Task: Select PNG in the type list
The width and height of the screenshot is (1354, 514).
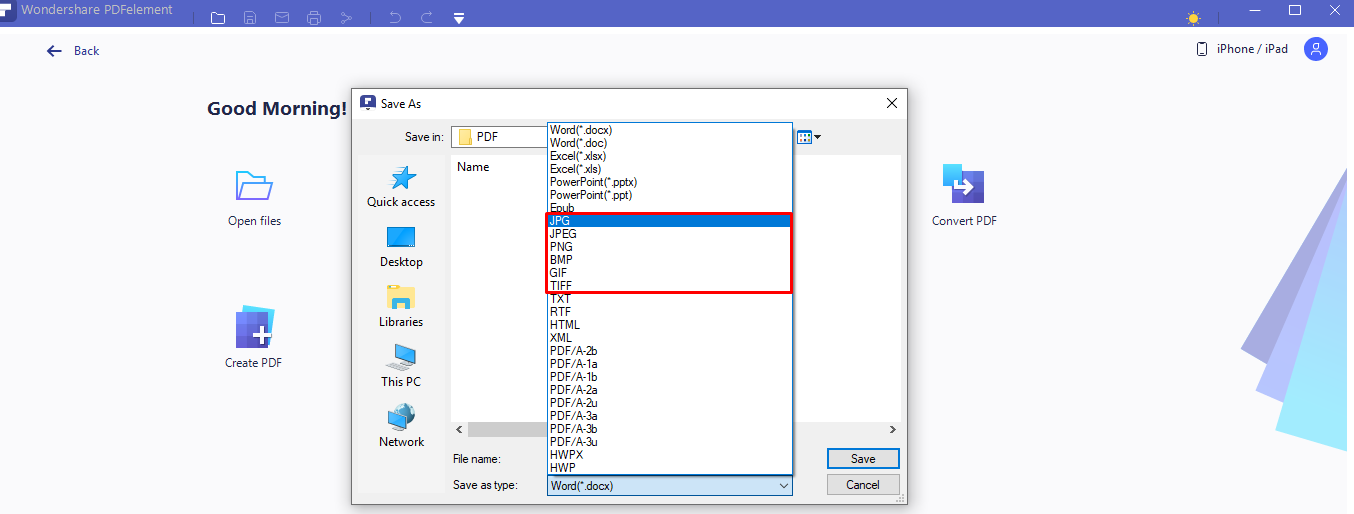Action: click(x=670, y=247)
